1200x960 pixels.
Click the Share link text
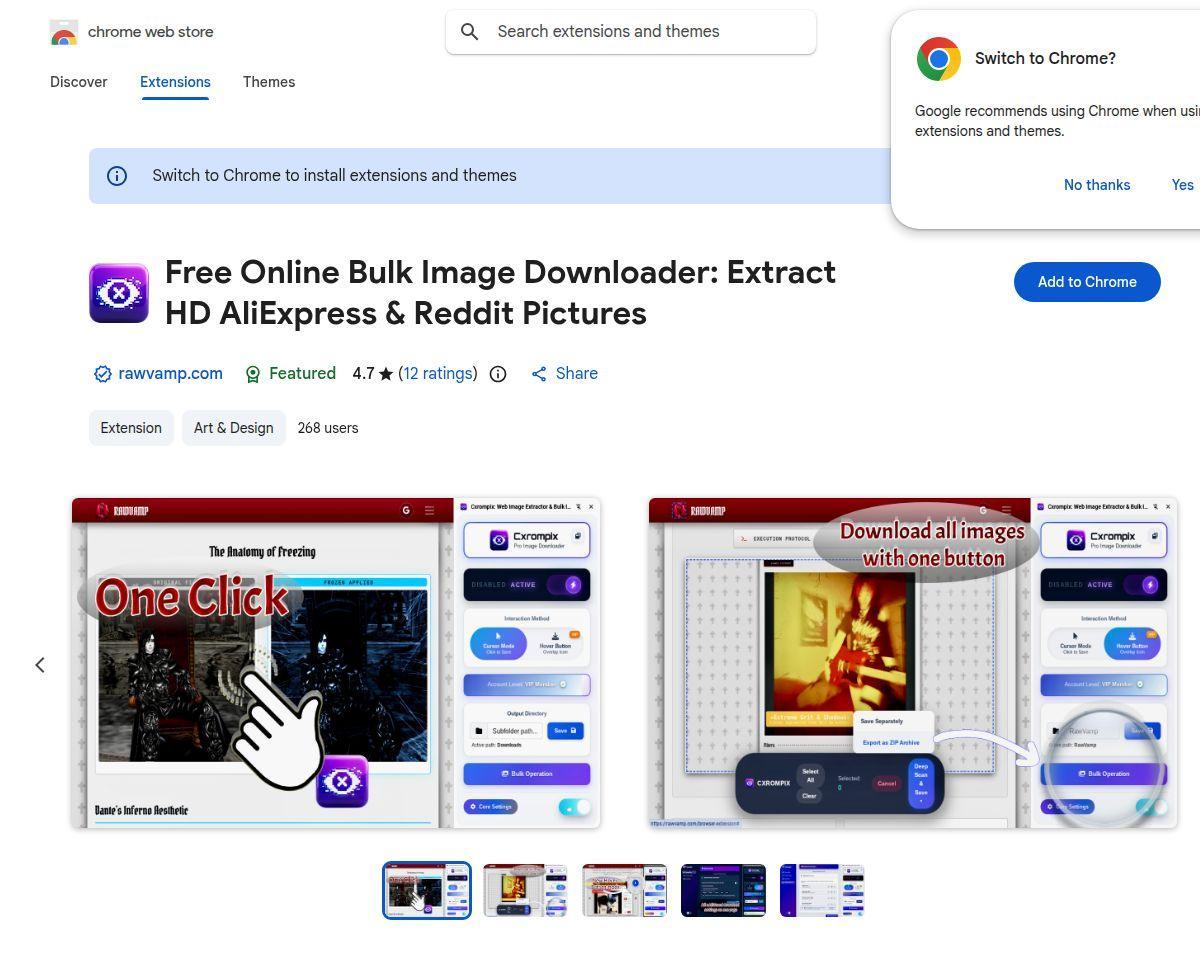[x=577, y=374]
